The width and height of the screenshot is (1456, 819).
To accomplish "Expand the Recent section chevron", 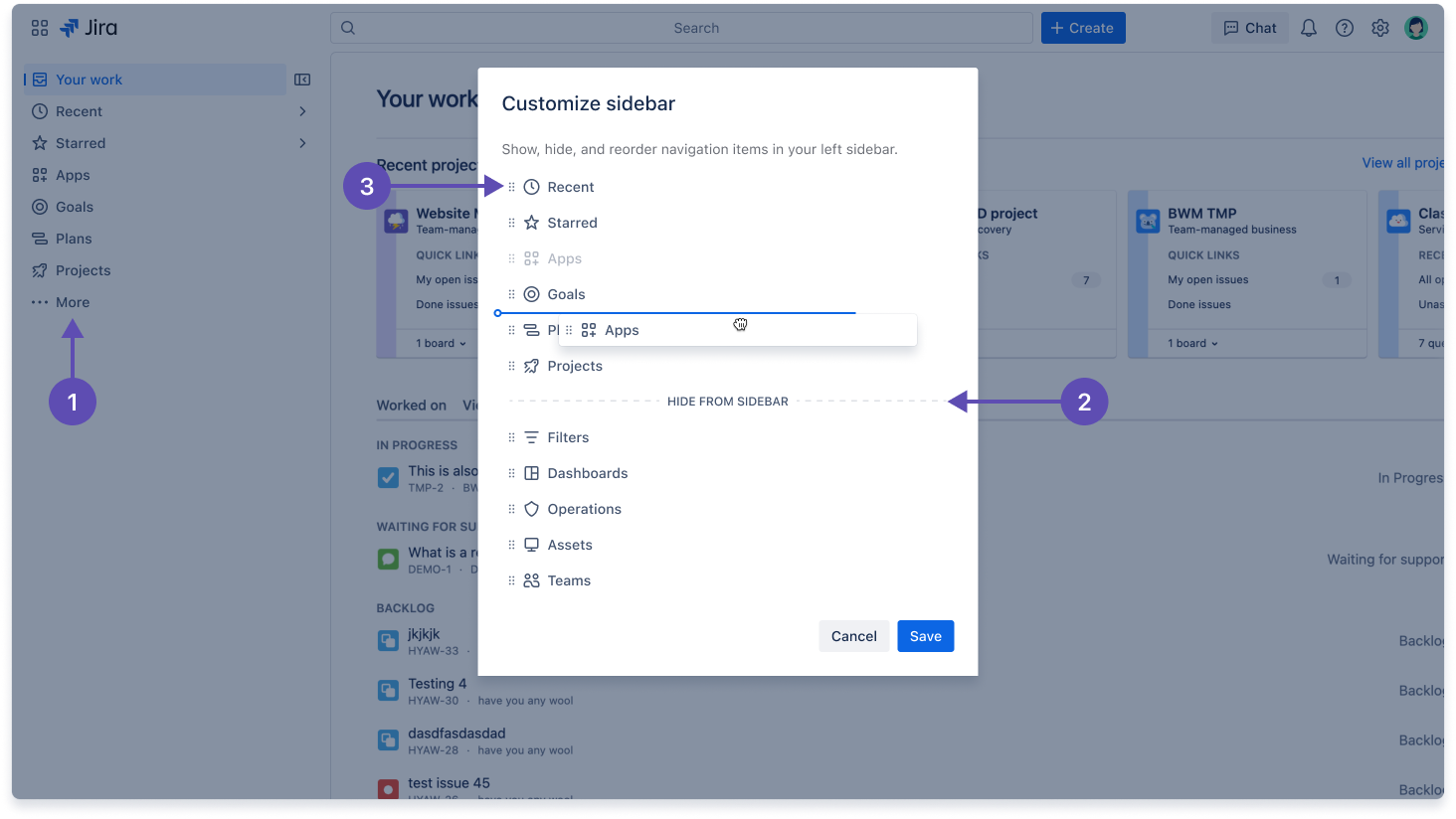I will point(301,111).
